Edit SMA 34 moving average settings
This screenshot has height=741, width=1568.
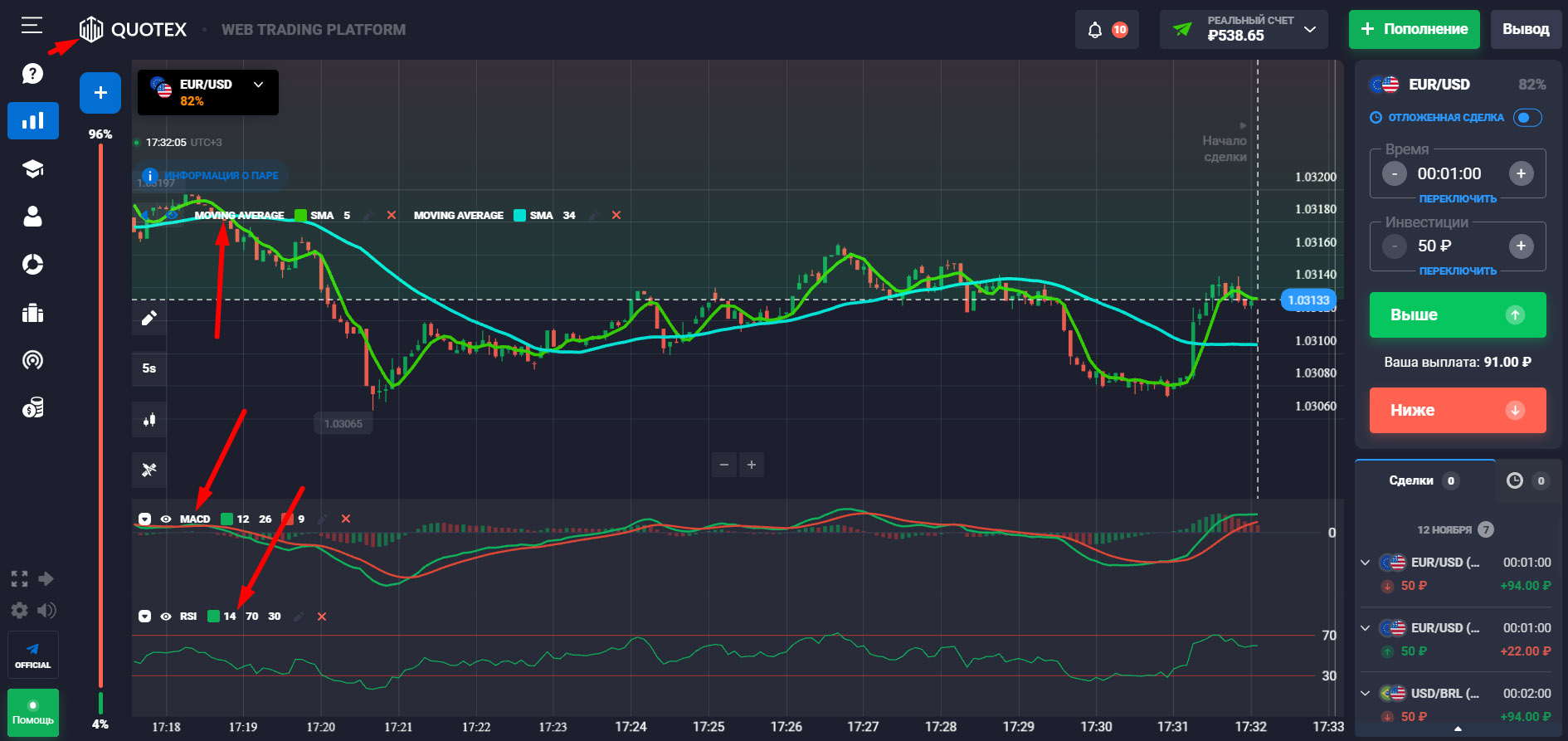[594, 216]
